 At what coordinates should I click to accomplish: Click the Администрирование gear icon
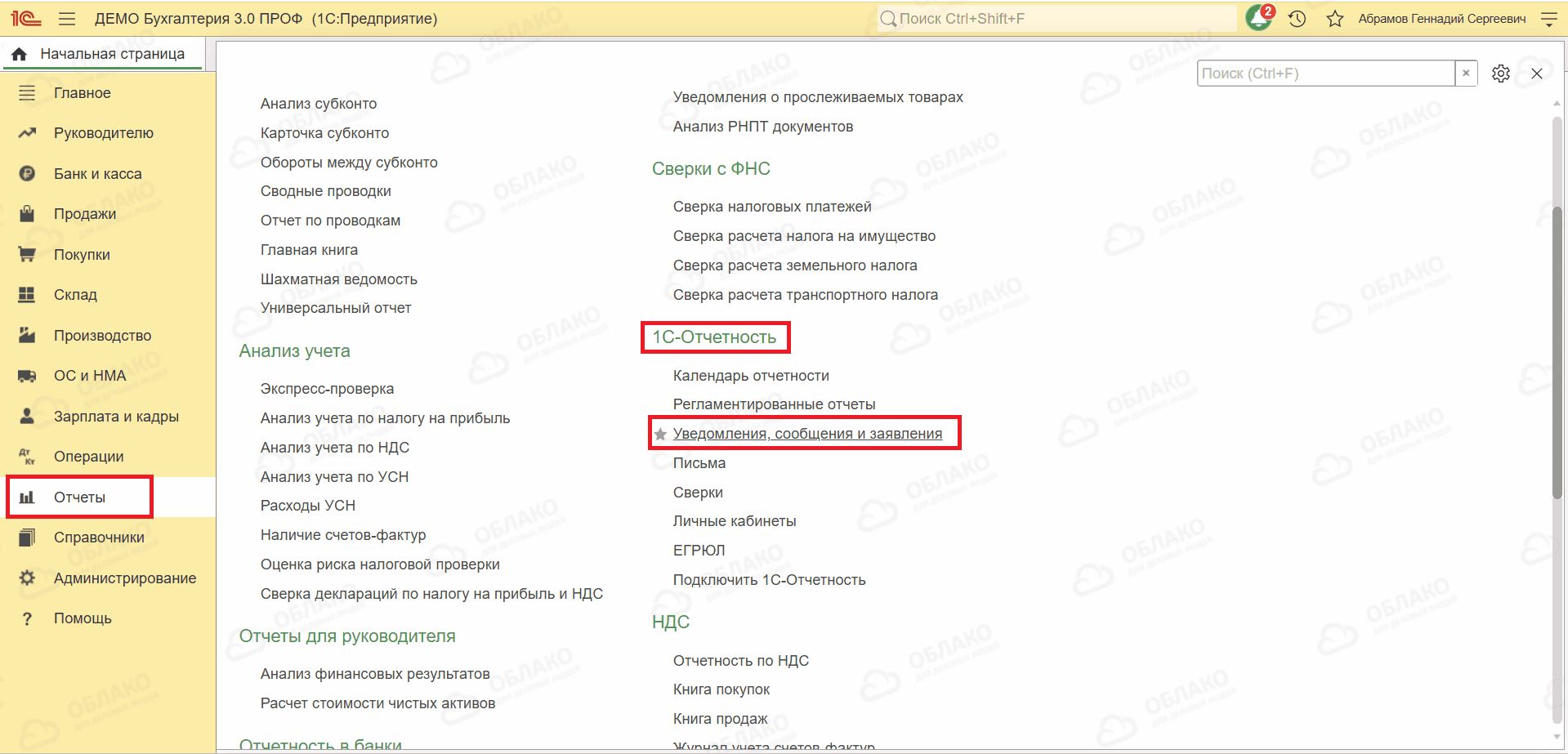pyautogui.click(x=27, y=578)
